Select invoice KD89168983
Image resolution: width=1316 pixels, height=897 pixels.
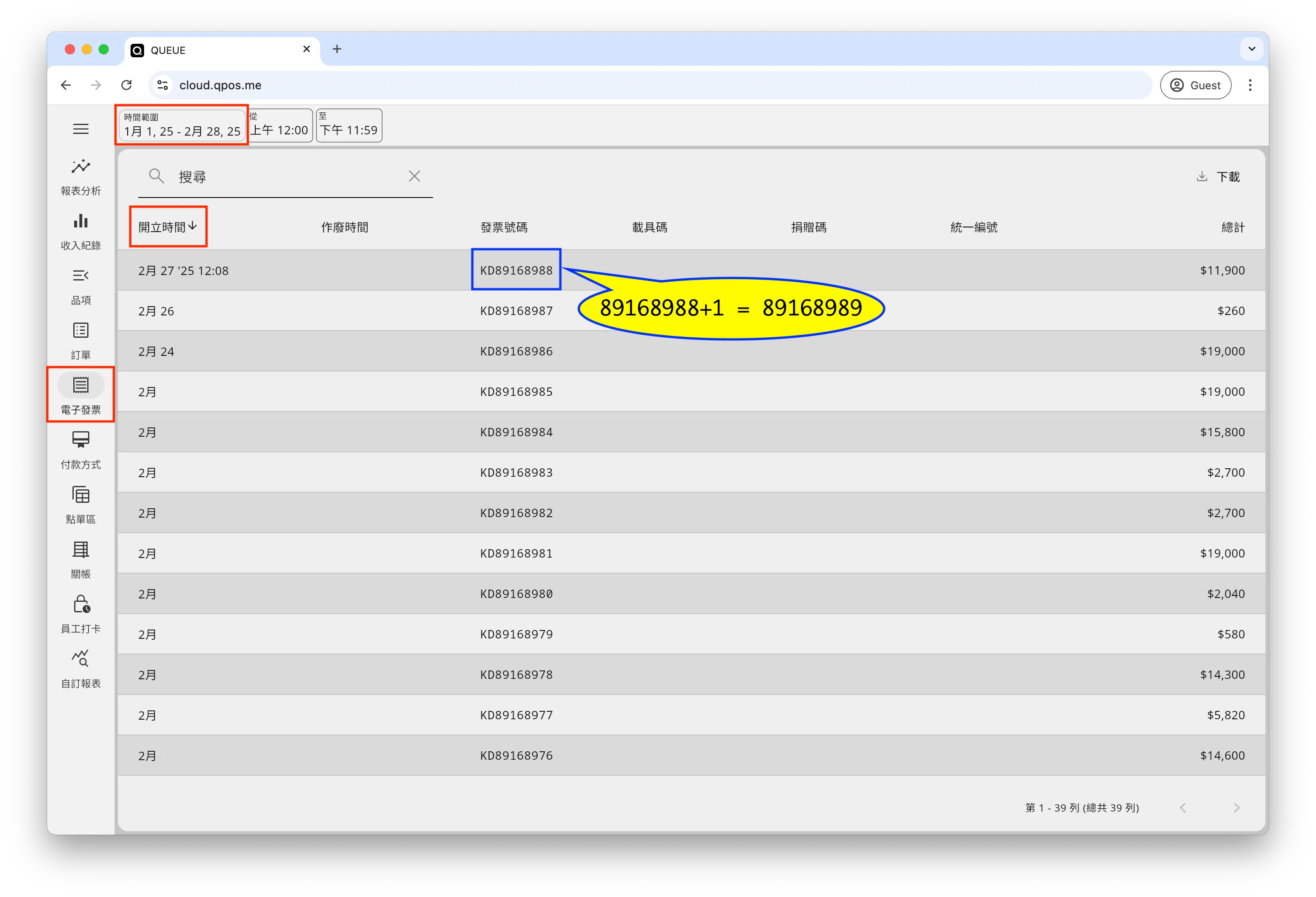pyautogui.click(x=516, y=473)
